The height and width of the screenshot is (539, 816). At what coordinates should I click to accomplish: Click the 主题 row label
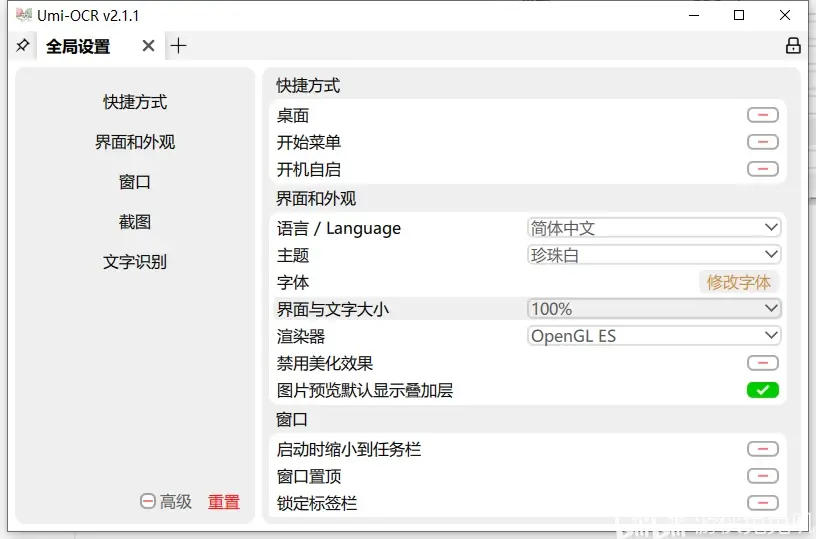(x=293, y=255)
